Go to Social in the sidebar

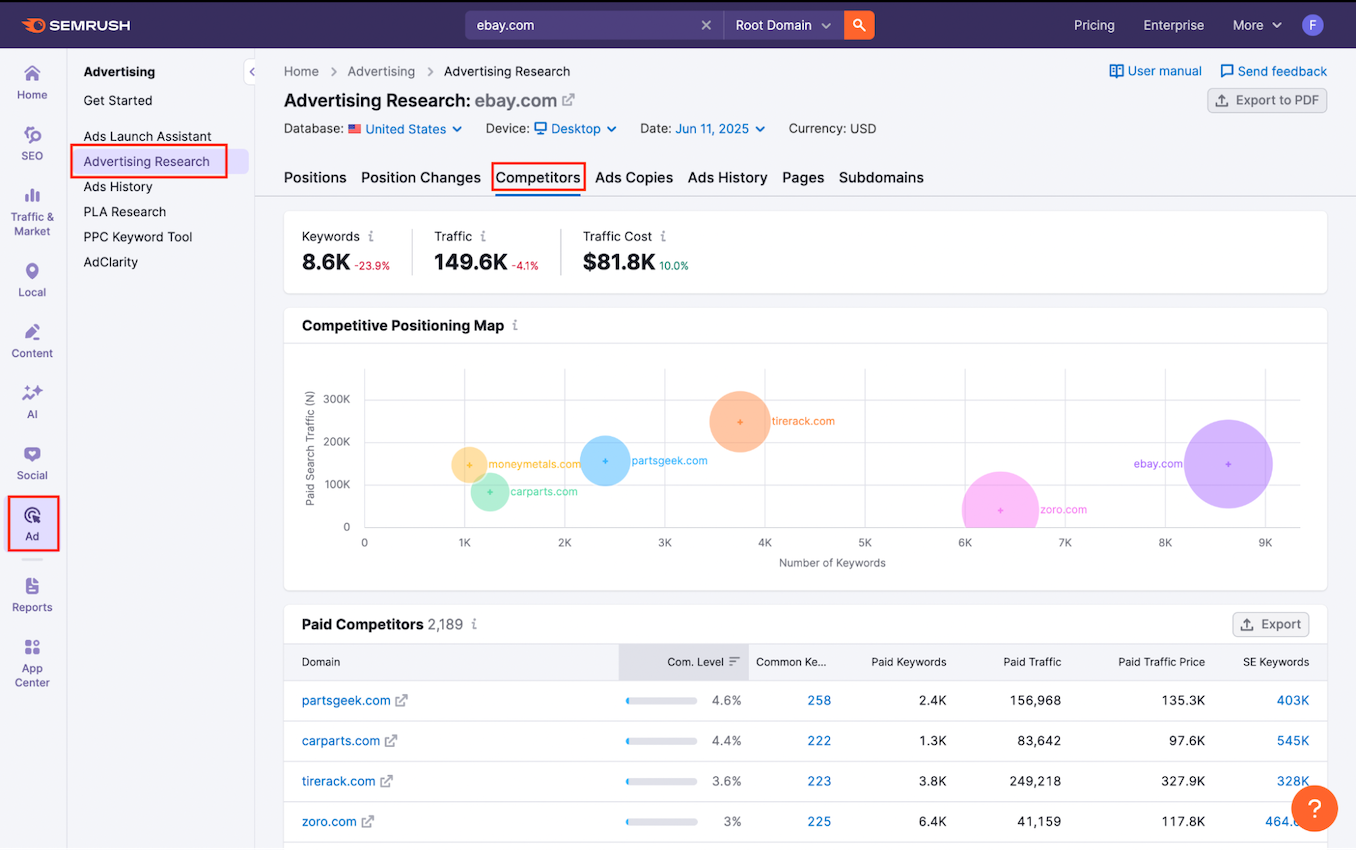click(32, 463)
